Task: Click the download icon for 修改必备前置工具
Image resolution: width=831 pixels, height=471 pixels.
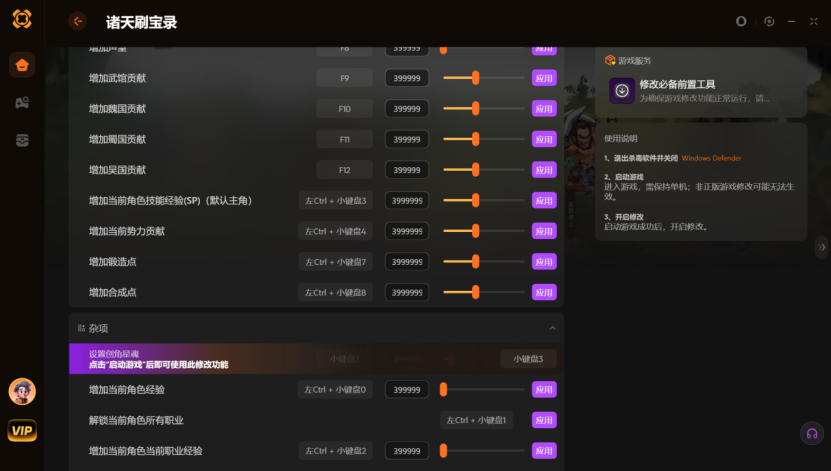Action: point(622,91)
